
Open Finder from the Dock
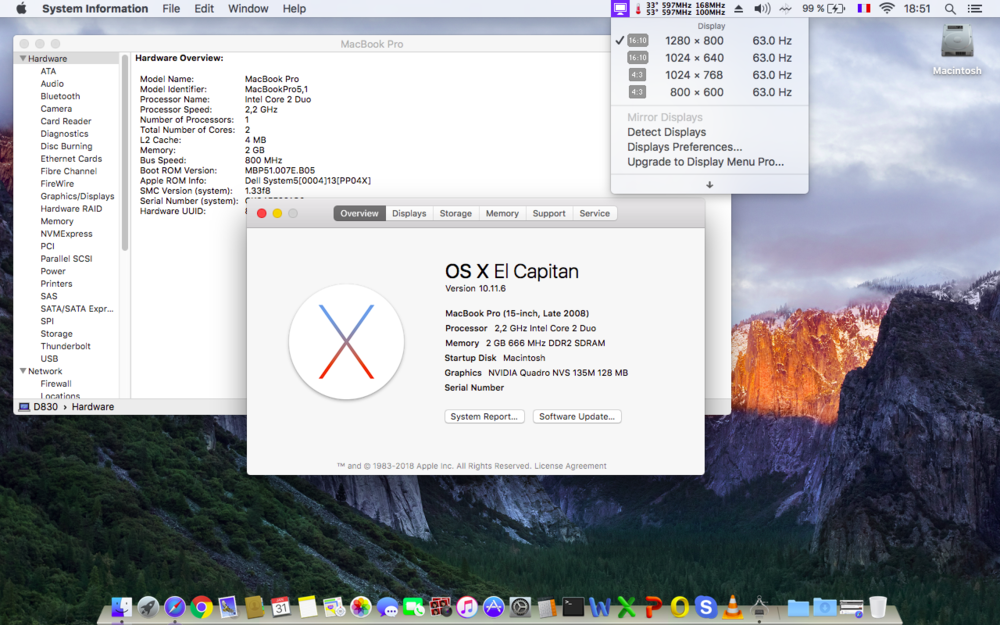point(121,607)
